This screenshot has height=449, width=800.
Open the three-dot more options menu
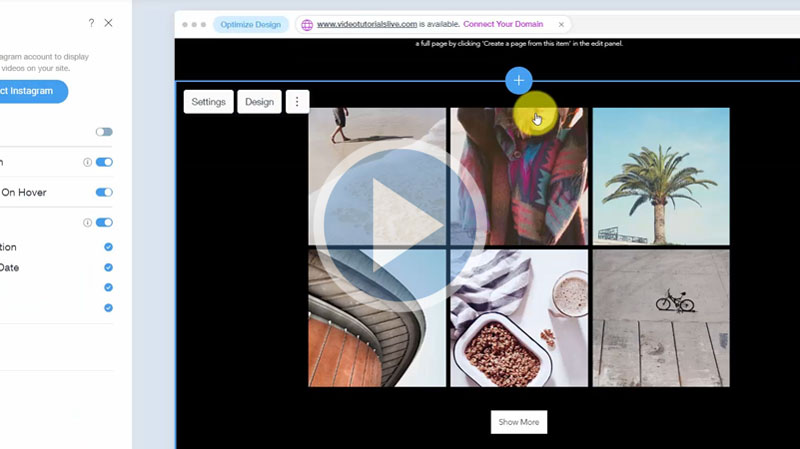coord(296,102)
